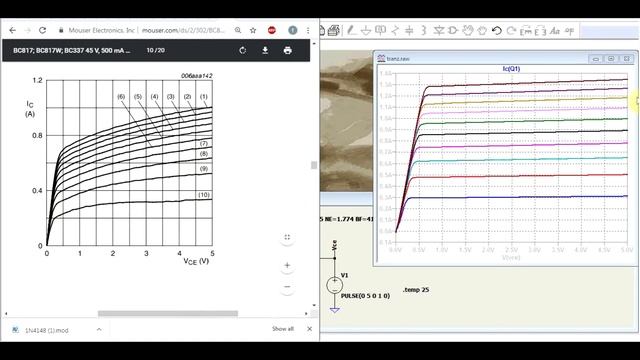
Task: Click Show all downloads
Action: point(283,329)
